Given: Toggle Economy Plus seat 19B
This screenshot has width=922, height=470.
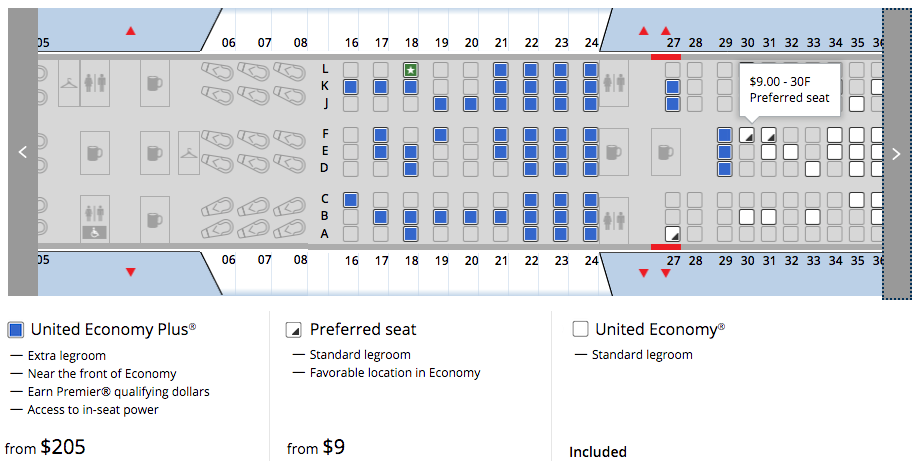Looking at the screenshot, I should [441, 216].
